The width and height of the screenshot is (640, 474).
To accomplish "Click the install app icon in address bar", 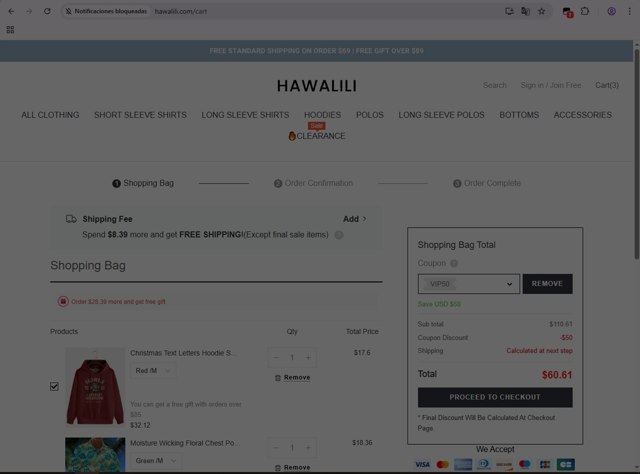I will point(509,11).
